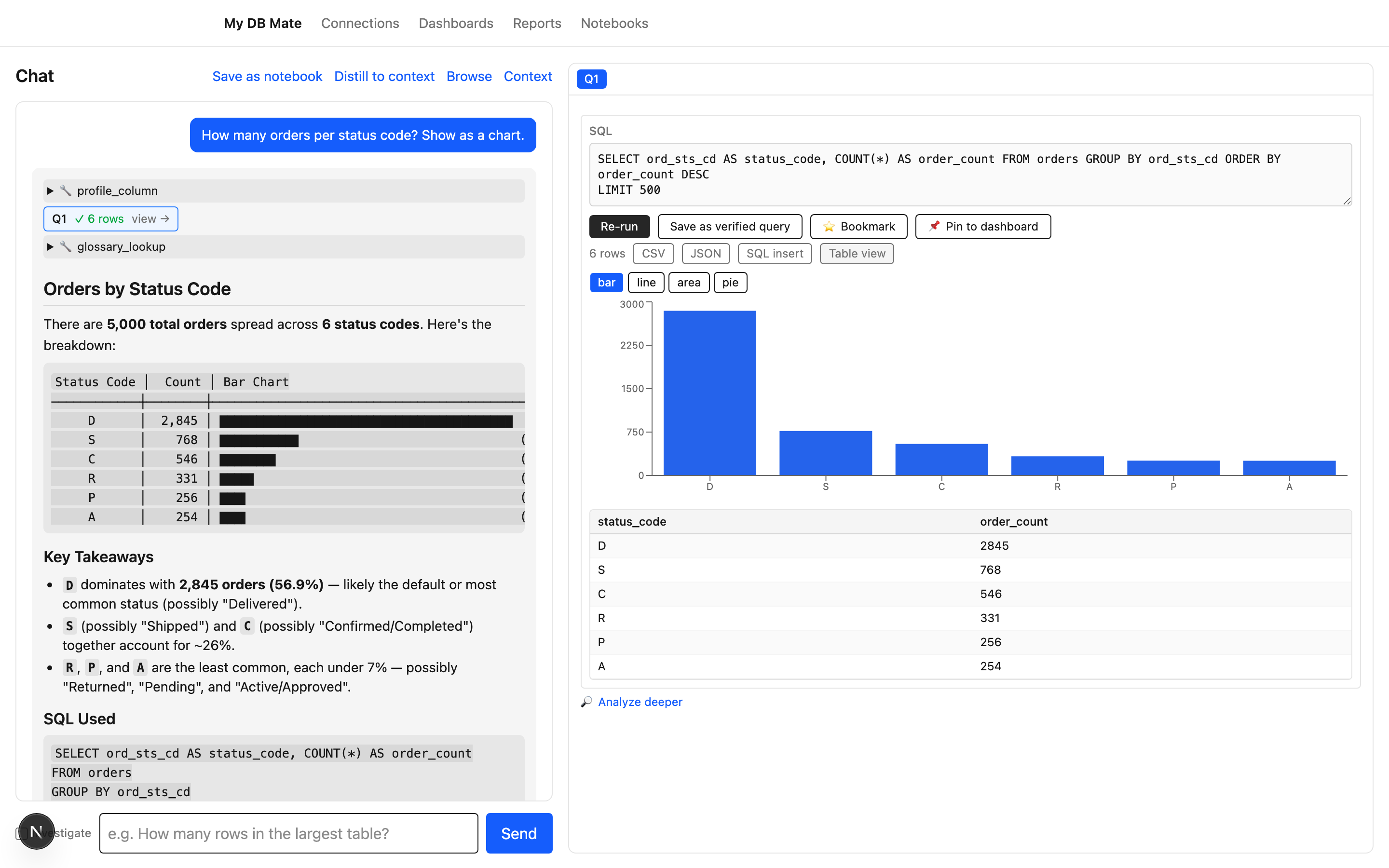
Task: Click Save as verified query
Action: (730, 226)
